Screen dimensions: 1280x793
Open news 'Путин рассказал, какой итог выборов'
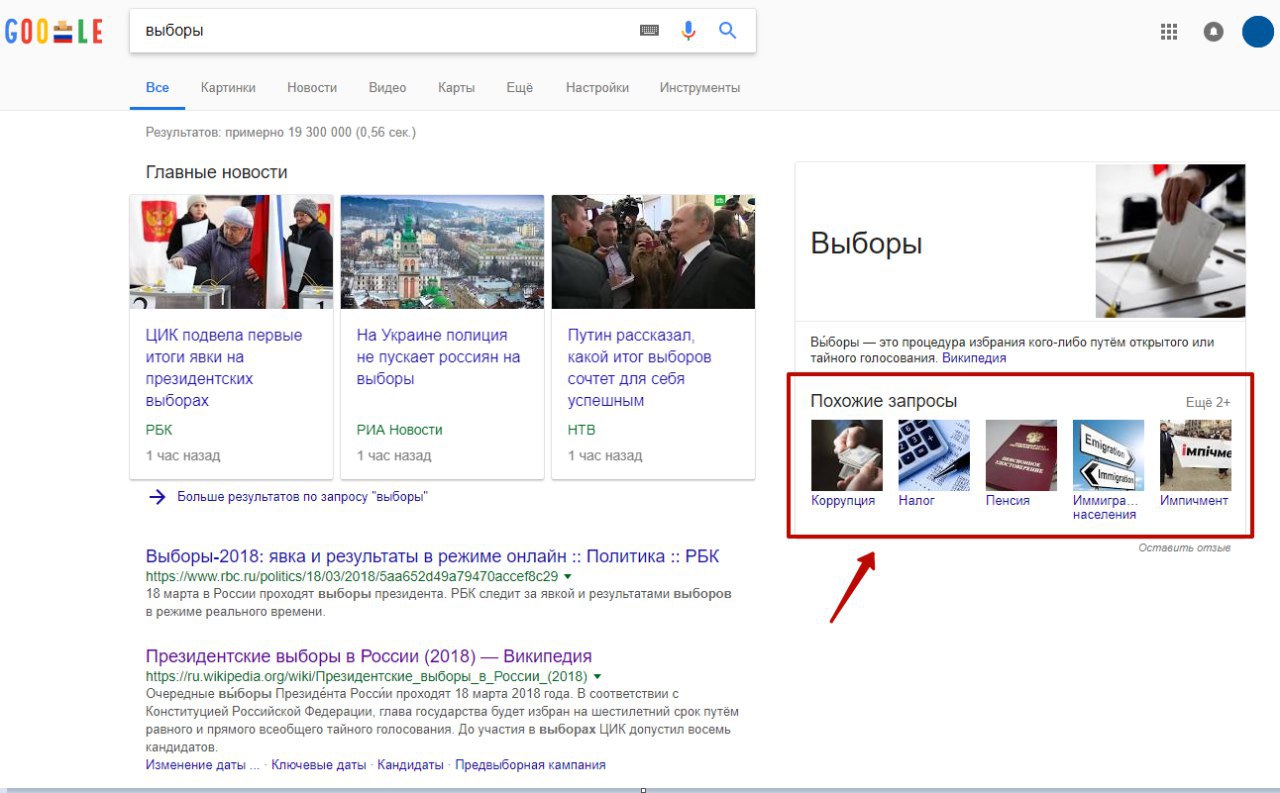click(640, 368)
